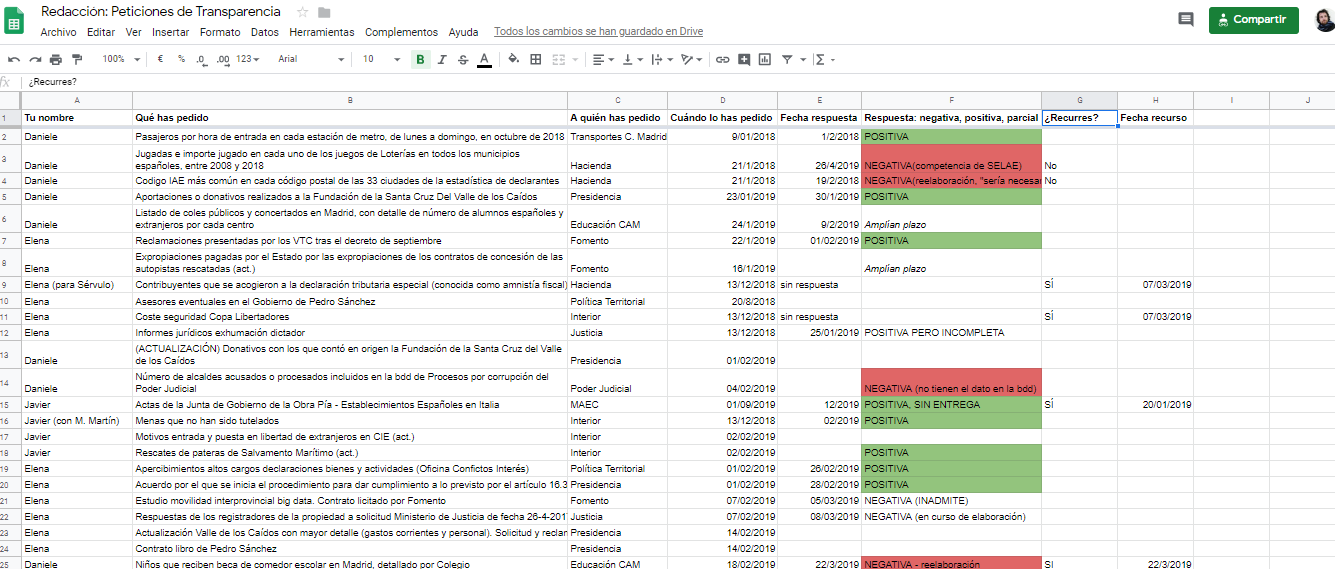Open the horizontal align dropdown
Image resolution: width=1335 pixels, height=569 pixels.
tap(603, 60)
